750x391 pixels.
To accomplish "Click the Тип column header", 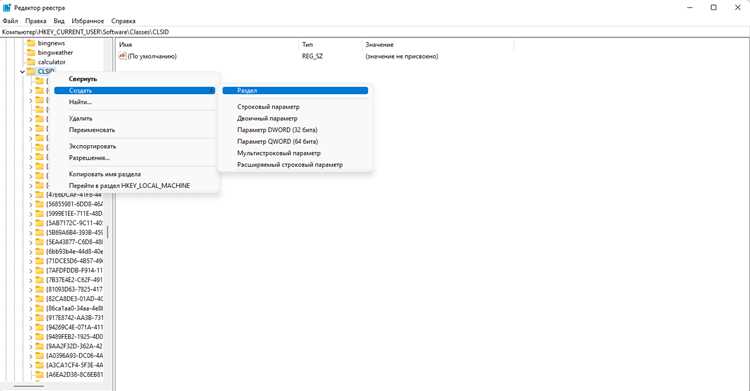I will coord(330,45).
